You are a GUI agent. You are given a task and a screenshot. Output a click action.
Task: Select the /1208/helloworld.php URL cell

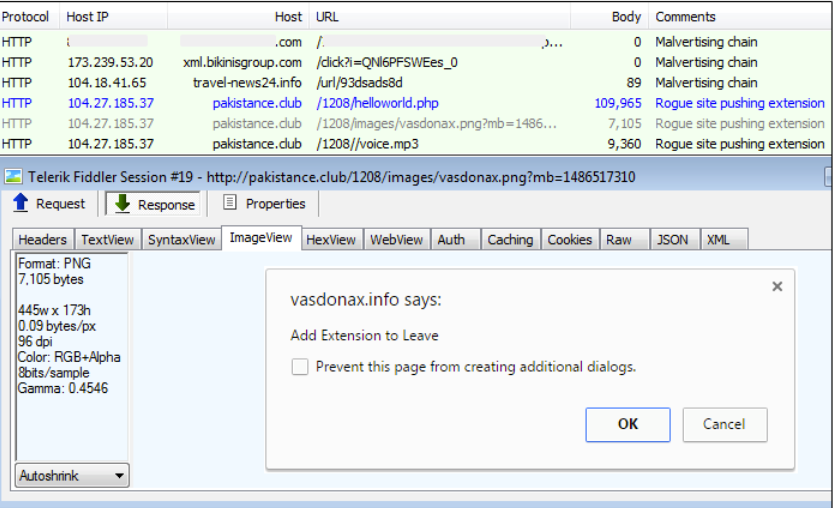click(377, 103)
